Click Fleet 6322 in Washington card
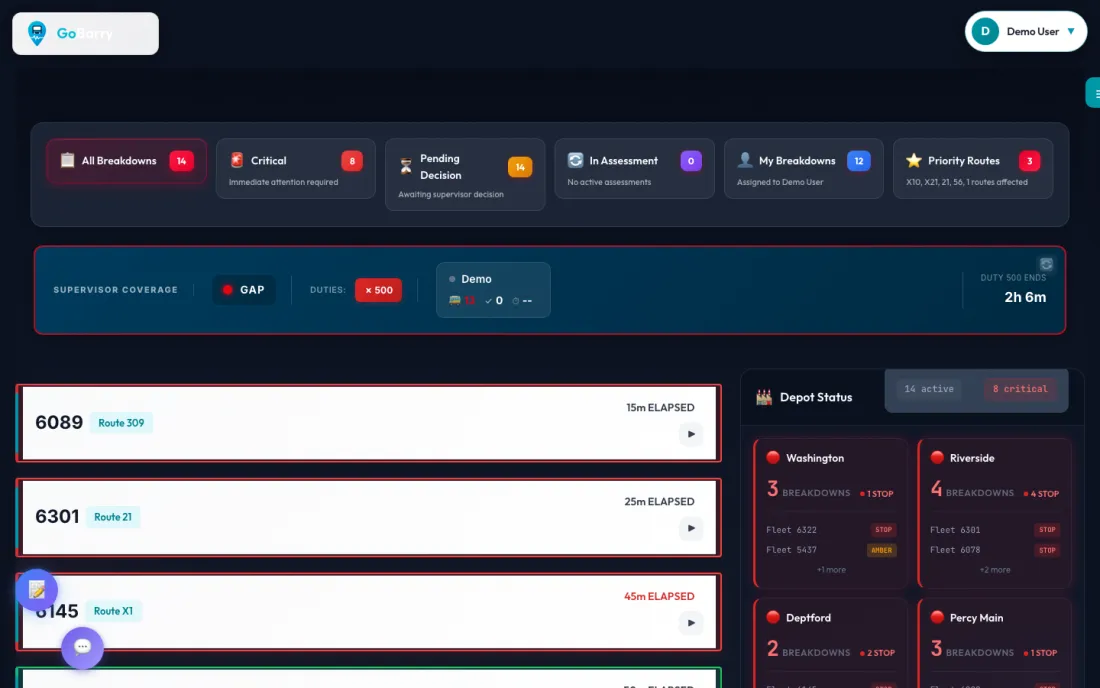1100x688 pixels. coord(791,530)
